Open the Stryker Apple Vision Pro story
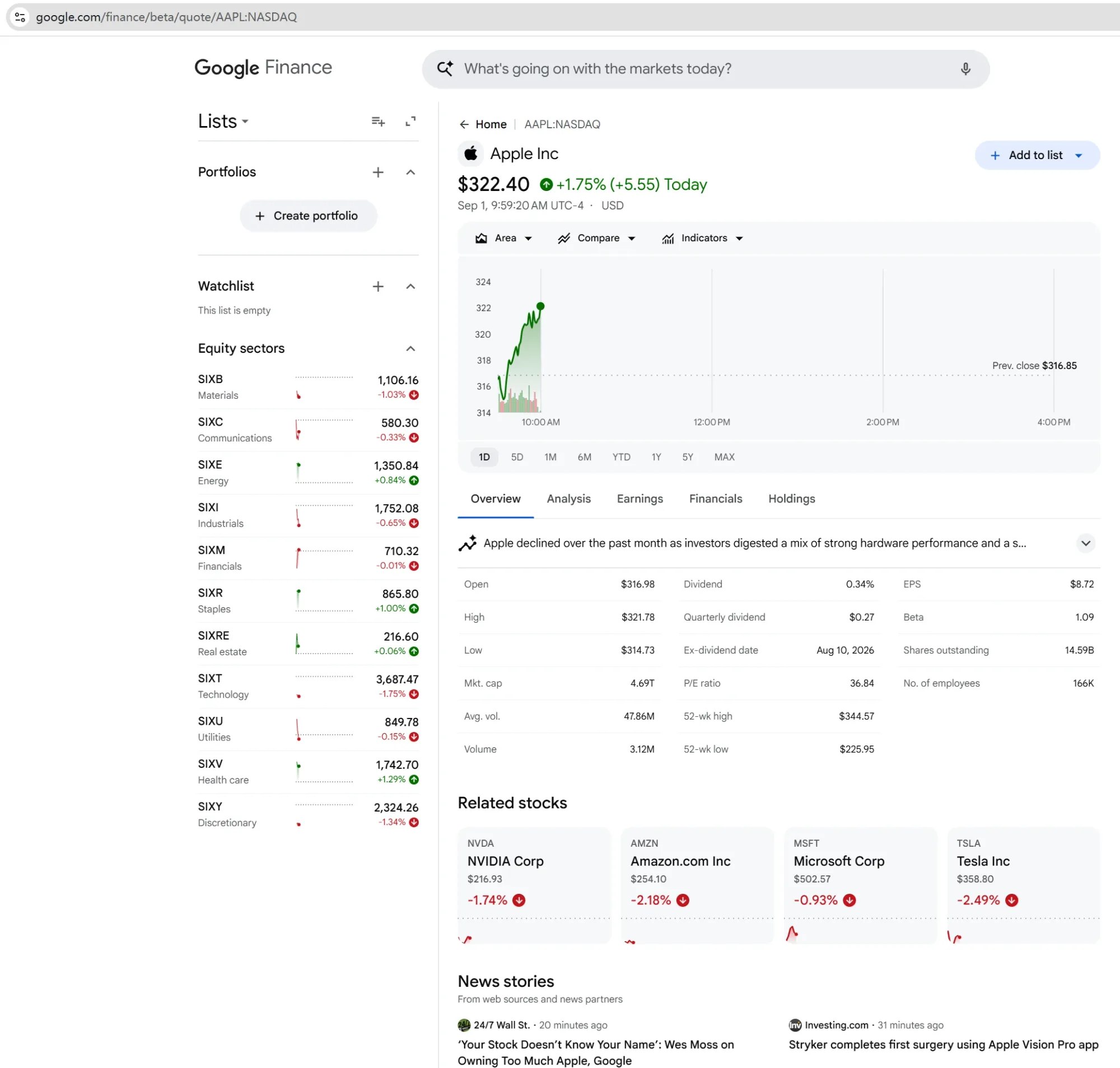1120x1068 pixels. (943, 1044)
